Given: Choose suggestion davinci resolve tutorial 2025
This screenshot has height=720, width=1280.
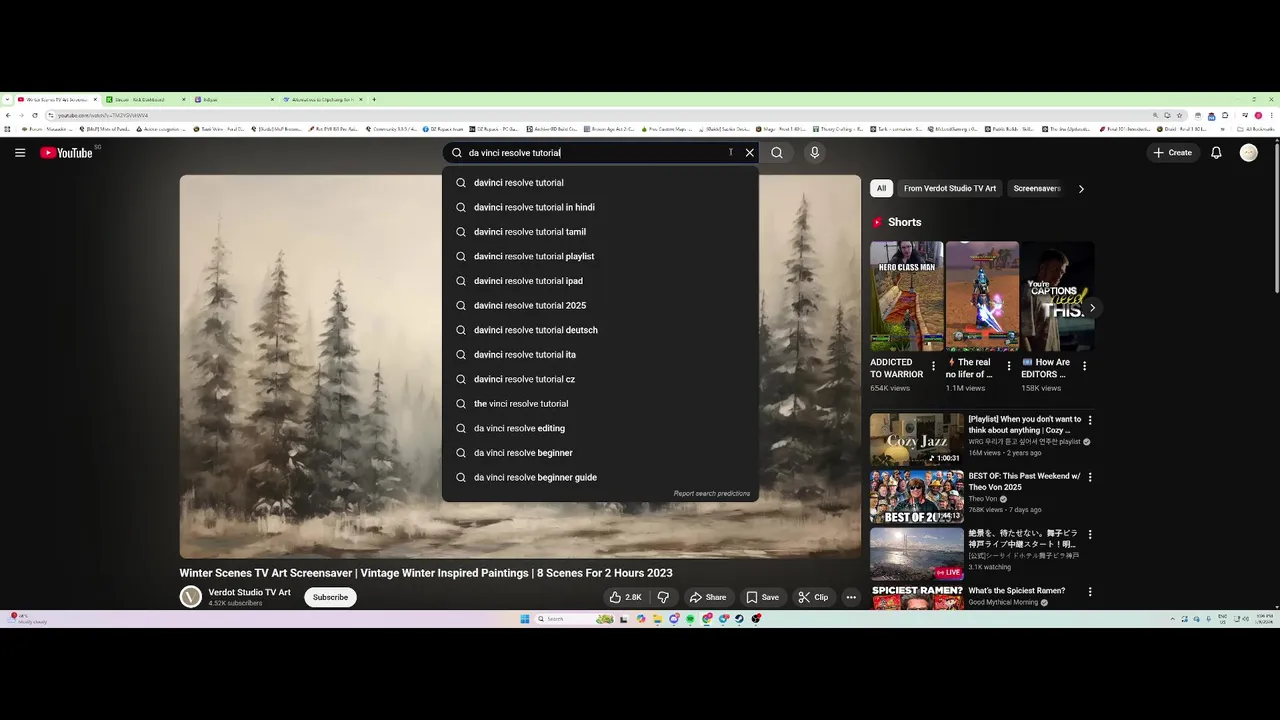Looking at the screenshot, I should [600, 305].
